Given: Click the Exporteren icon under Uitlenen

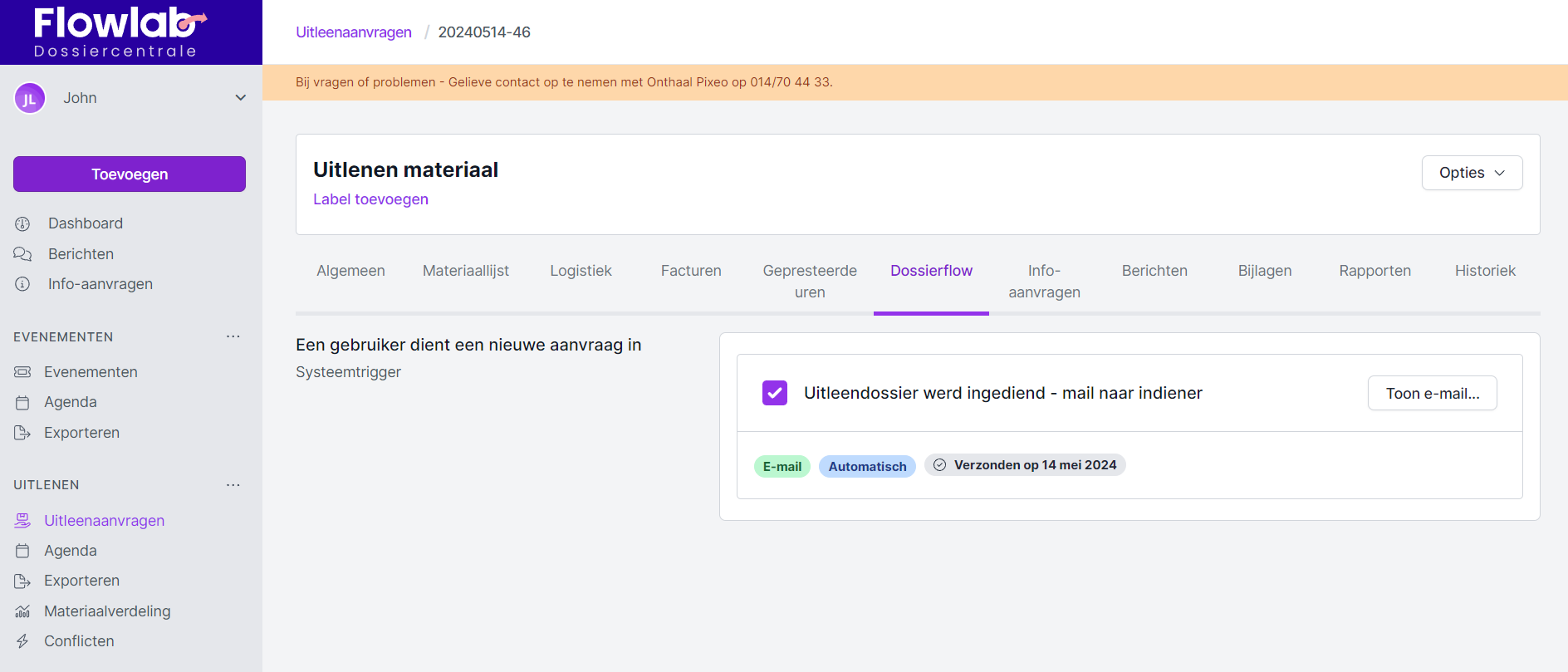Looking at the screenshot, I should coord(22,581).
